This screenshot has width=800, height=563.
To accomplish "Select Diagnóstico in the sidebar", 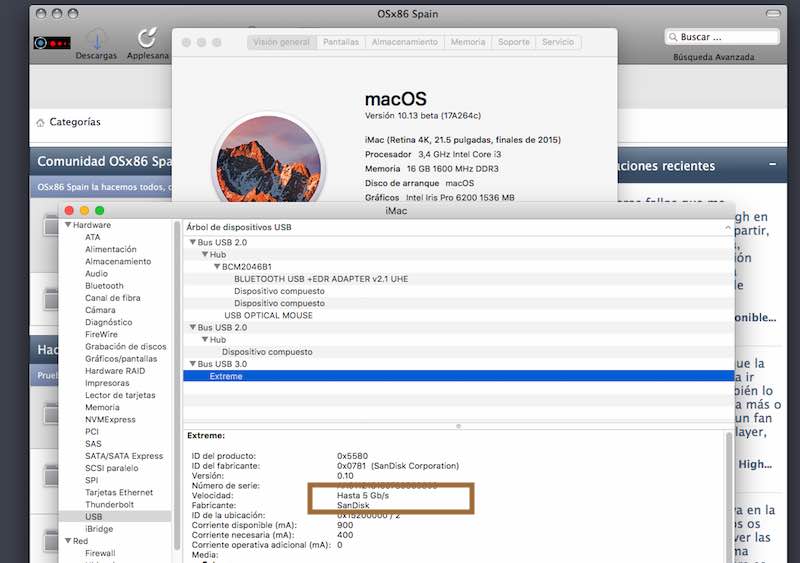I will (x=108, y=322).
